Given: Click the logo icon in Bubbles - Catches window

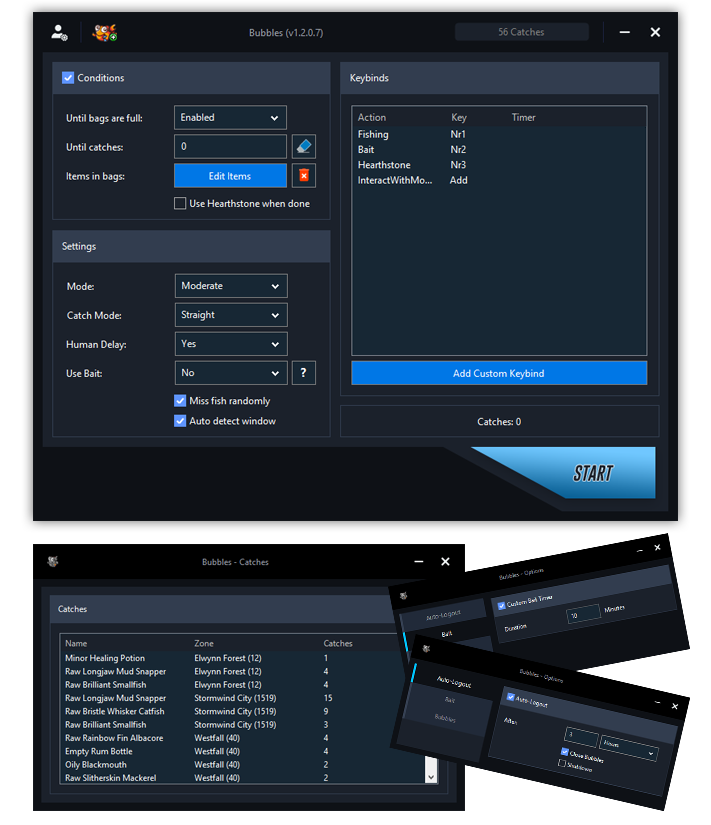Looking at the screenshot, I should [52, 562].
